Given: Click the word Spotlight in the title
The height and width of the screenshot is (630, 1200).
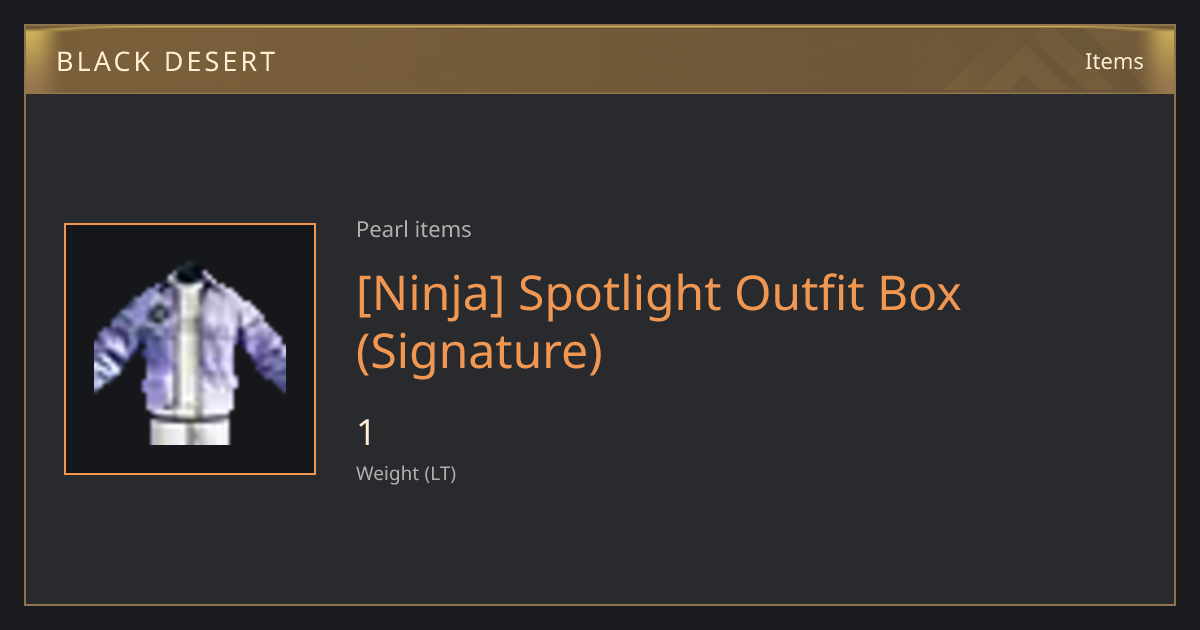Looking at the screenshot, I should (620, 294).
